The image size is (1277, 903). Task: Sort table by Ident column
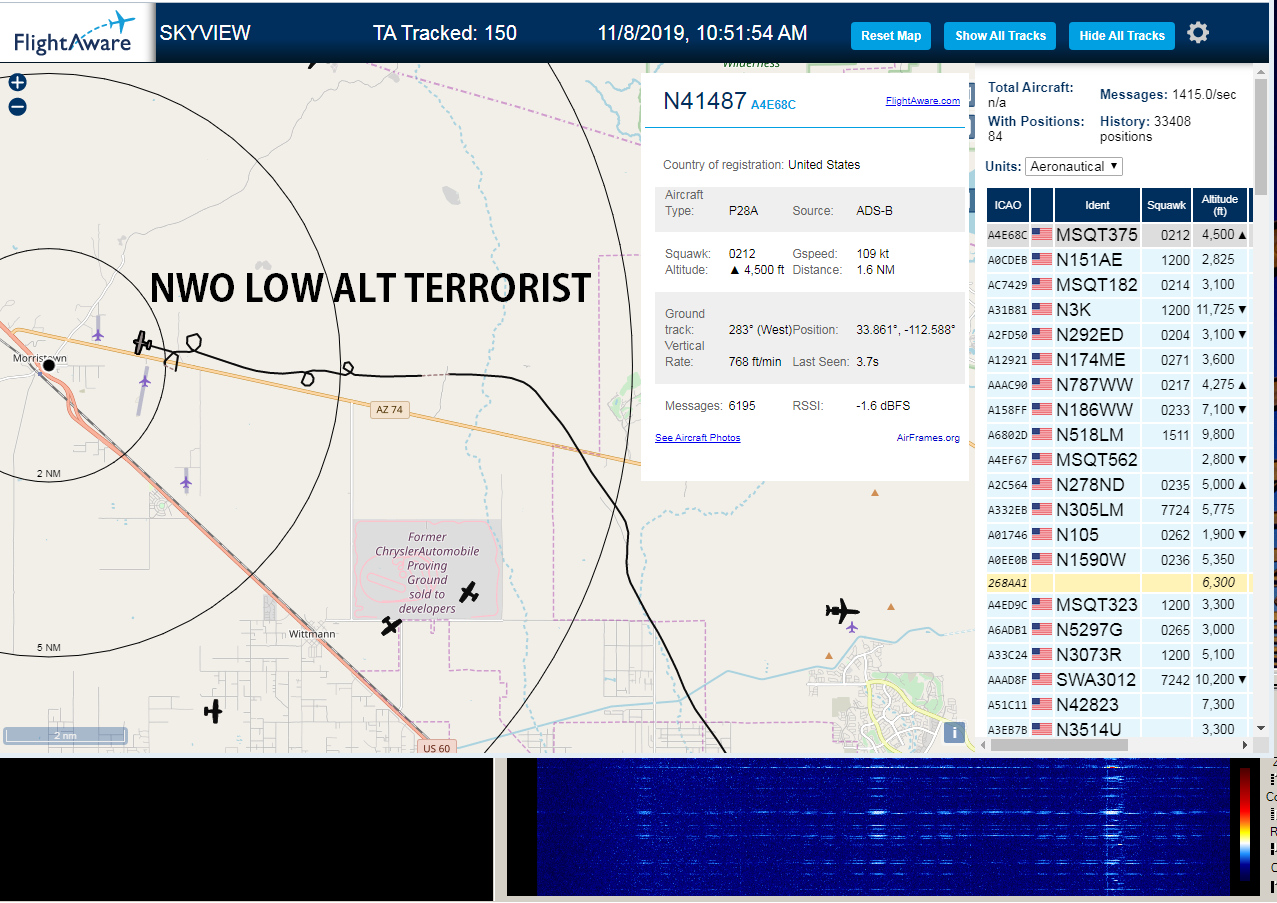1097,205
